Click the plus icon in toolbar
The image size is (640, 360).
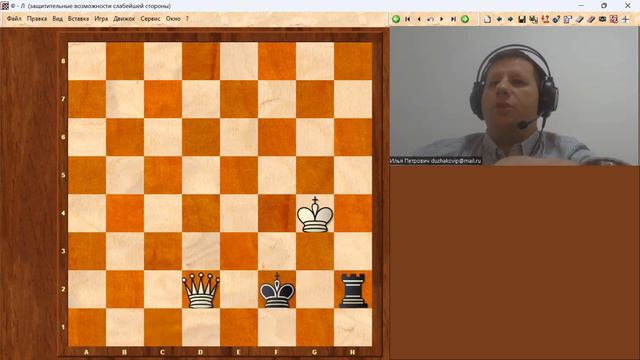[x=625, y=19]
